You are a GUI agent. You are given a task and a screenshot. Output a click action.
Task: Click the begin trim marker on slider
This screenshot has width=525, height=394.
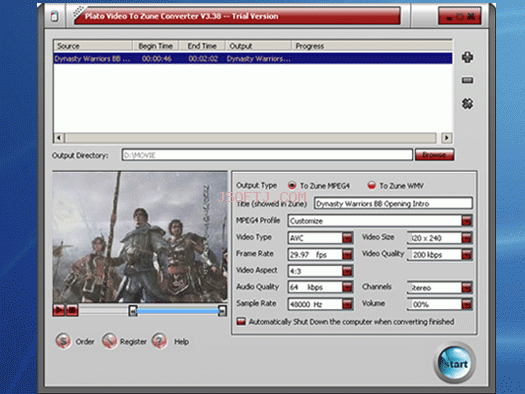(133, 311)
